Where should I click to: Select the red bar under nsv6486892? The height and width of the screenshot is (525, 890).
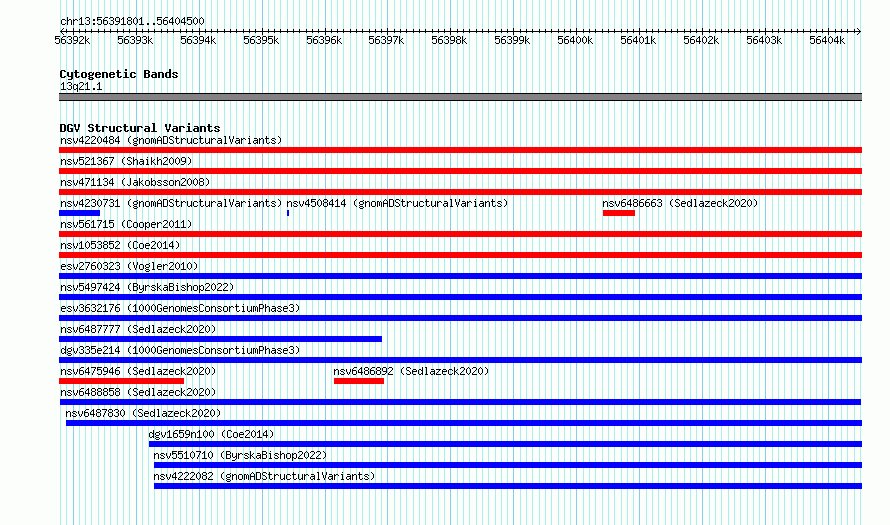(359, 381)
